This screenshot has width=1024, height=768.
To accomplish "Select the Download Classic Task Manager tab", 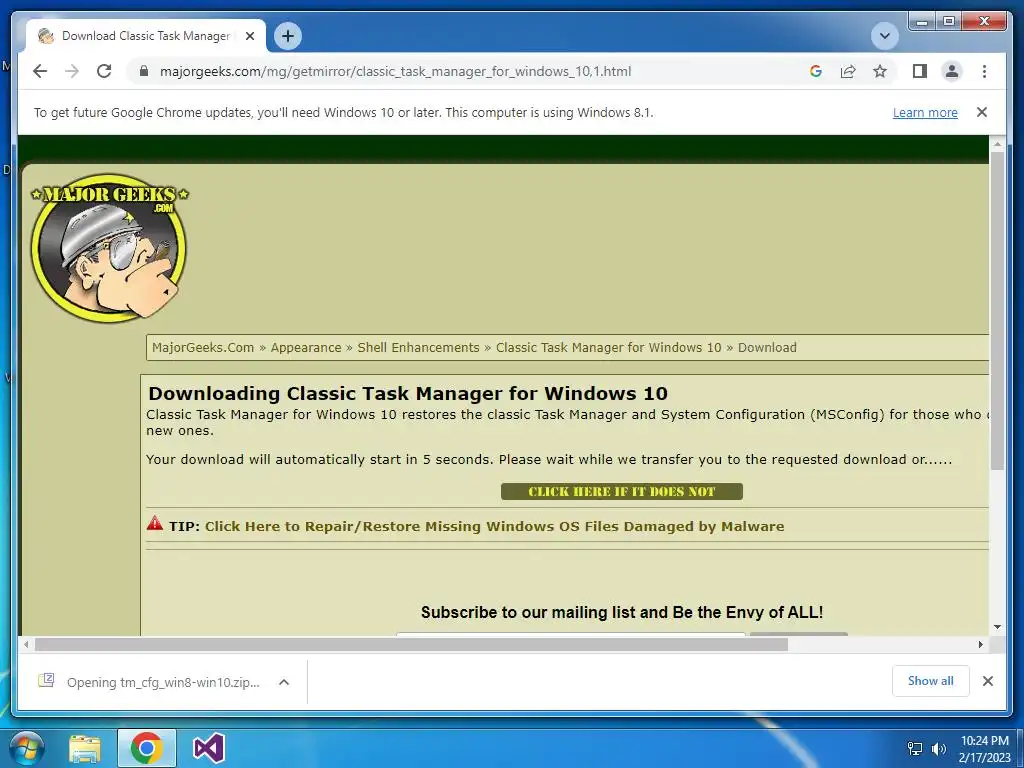I will [146, 36].
